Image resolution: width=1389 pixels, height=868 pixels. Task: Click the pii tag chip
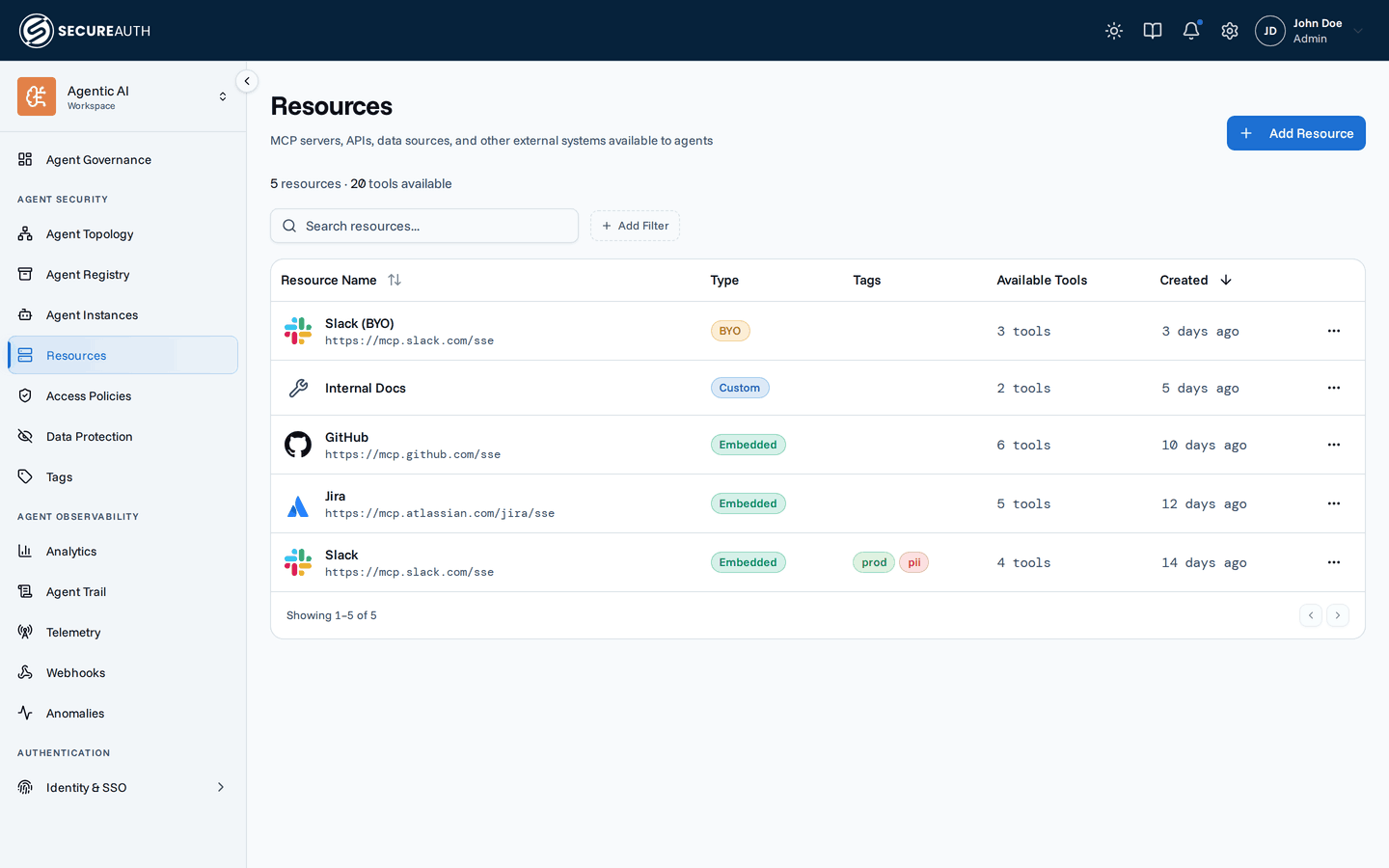[914, 562]
